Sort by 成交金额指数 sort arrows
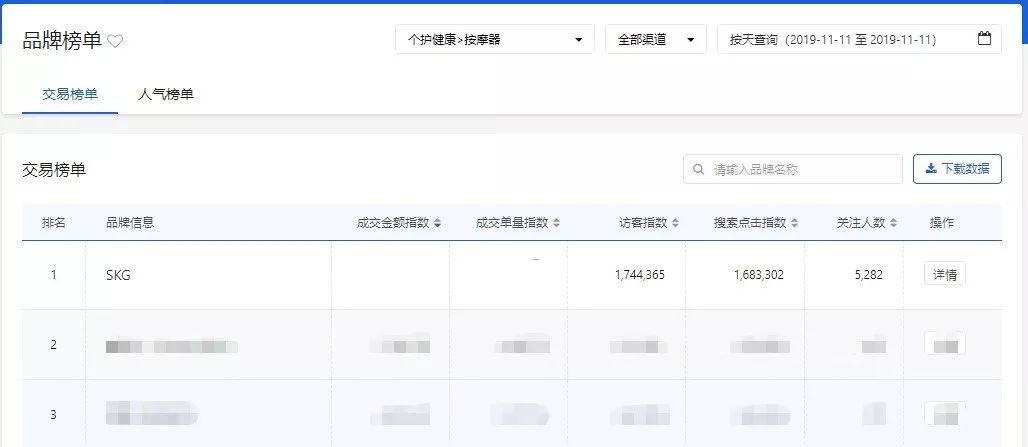 click(437, 223)
